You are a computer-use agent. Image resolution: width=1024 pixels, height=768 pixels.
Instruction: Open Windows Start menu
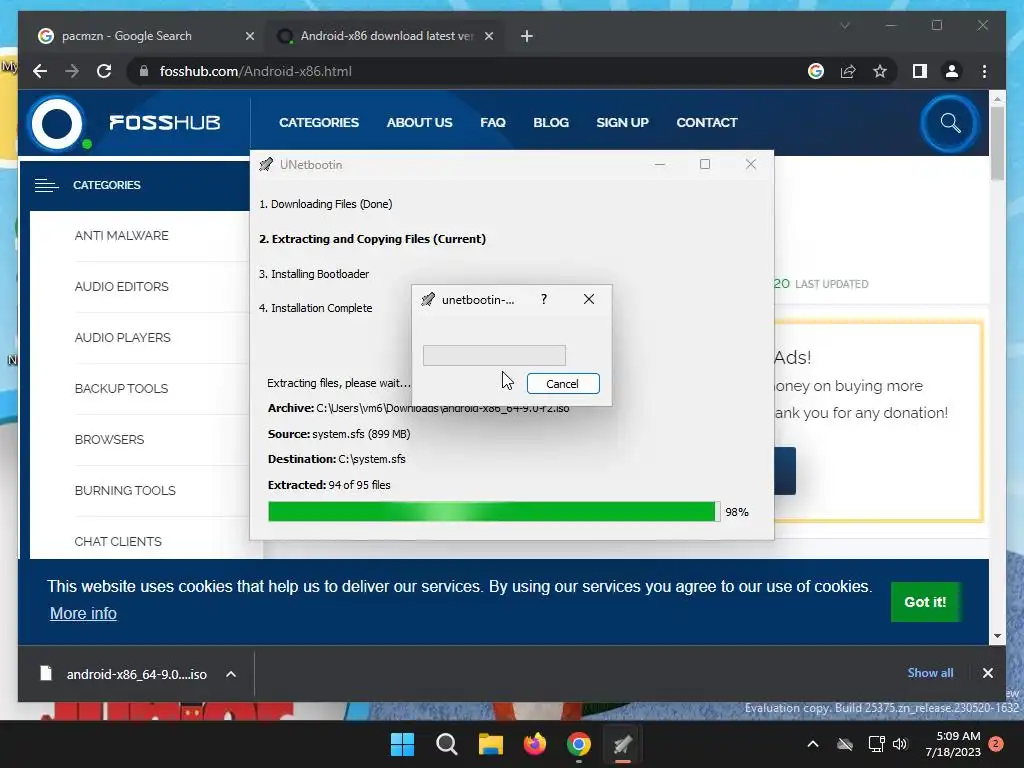(402, 744)
